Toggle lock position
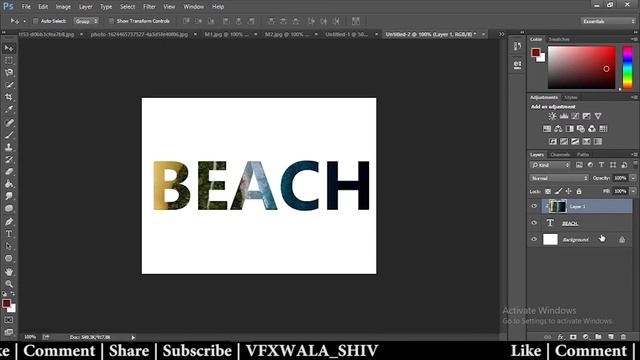This screenshot has width=640, height=360. pos(568,191)
